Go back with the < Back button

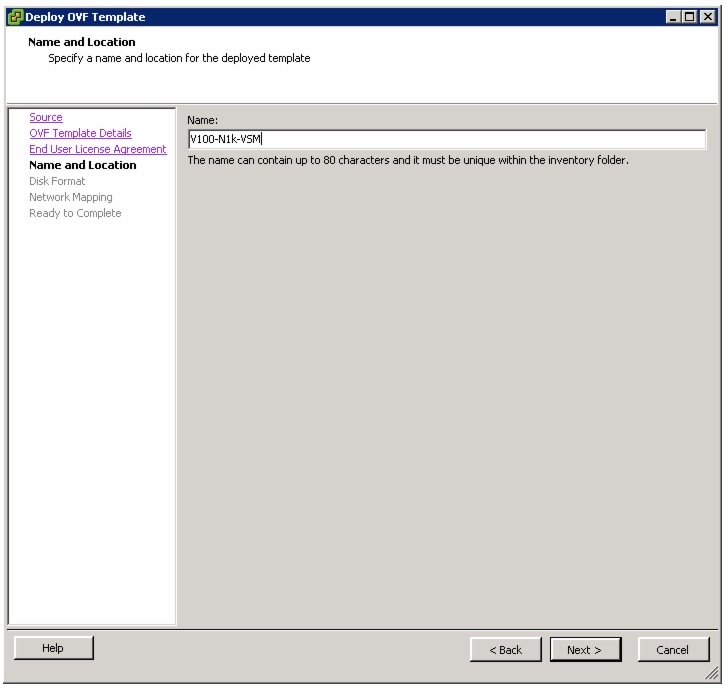(x=506, y=650)
